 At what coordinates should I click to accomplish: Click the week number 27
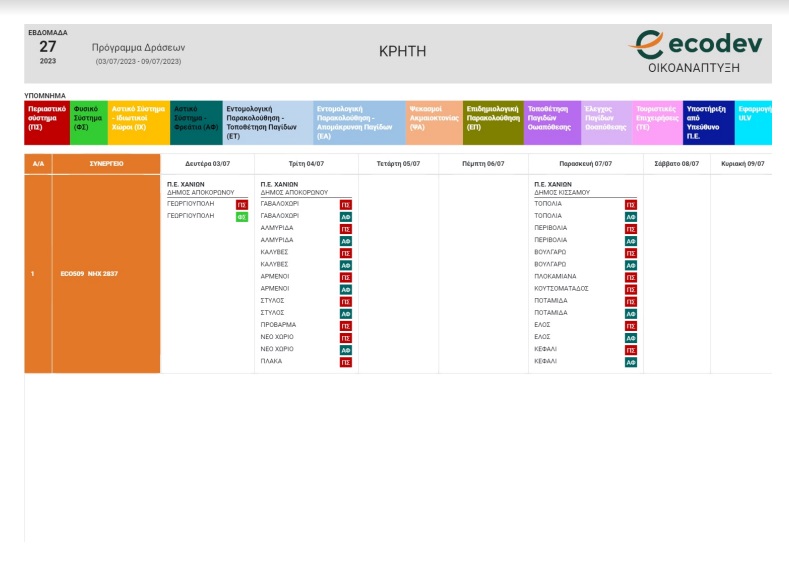click(x=48, y=46)
